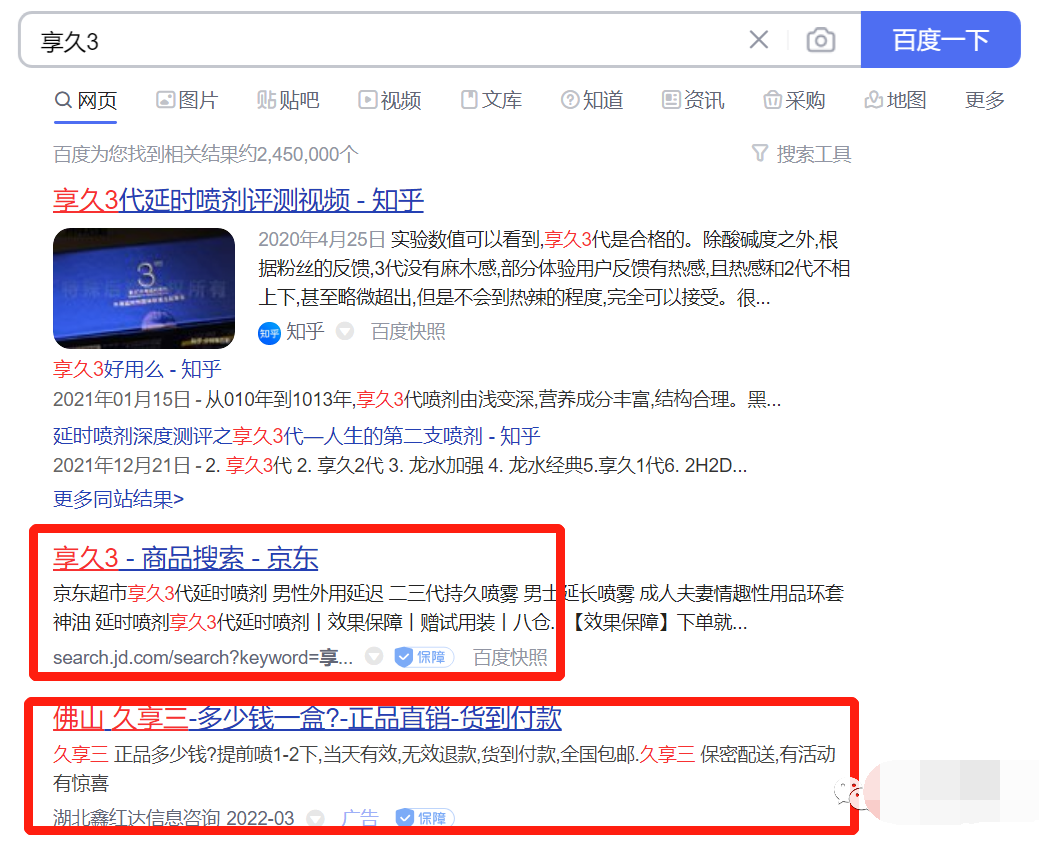Expand dropdown arrow next to 知乎 source
1039x841 pixels.
(x=345, y=332)
